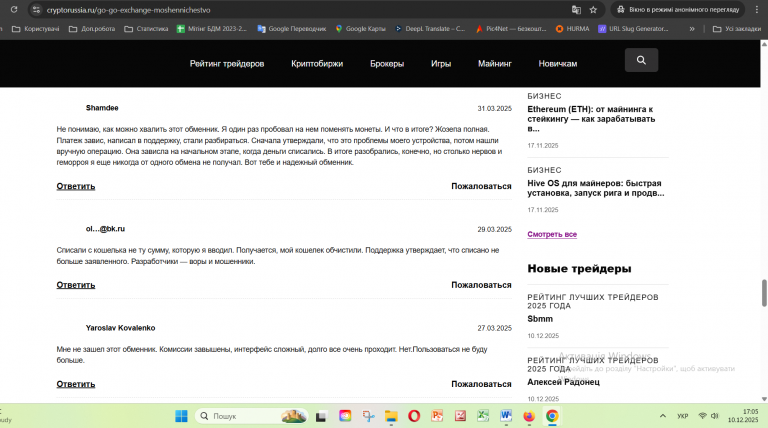Viewport: 768px width, 428px height.
Task: Click the Yaroslav Kovalenko username
Action: (x=120, y=328)
